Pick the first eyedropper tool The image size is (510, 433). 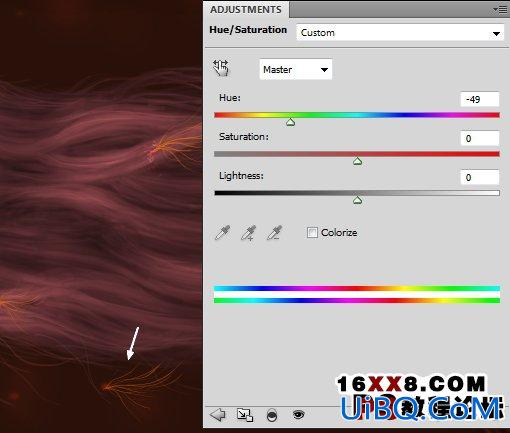point(222,233)
